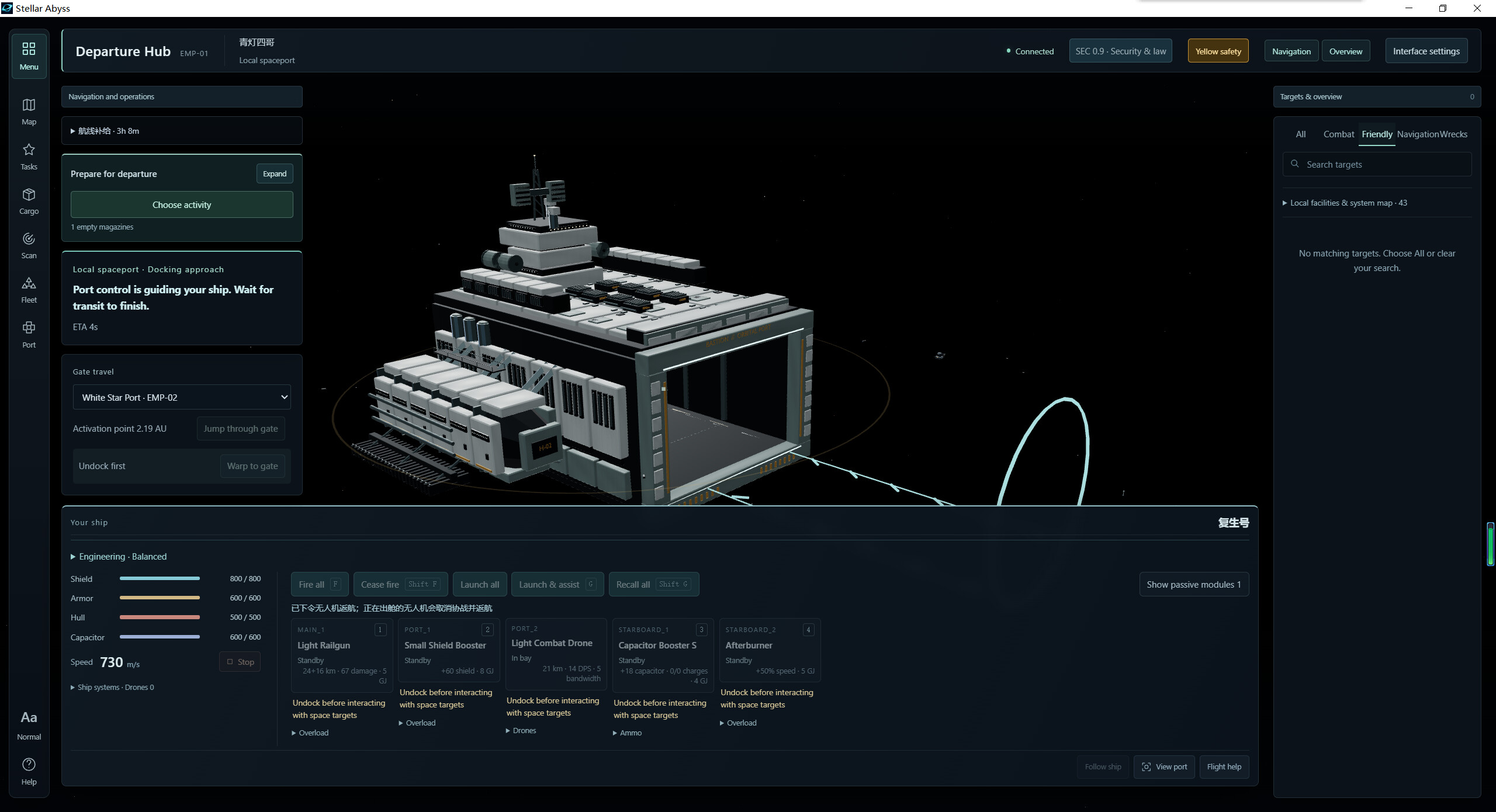Expand Drones under Light Combat Drone

[521, 730]
